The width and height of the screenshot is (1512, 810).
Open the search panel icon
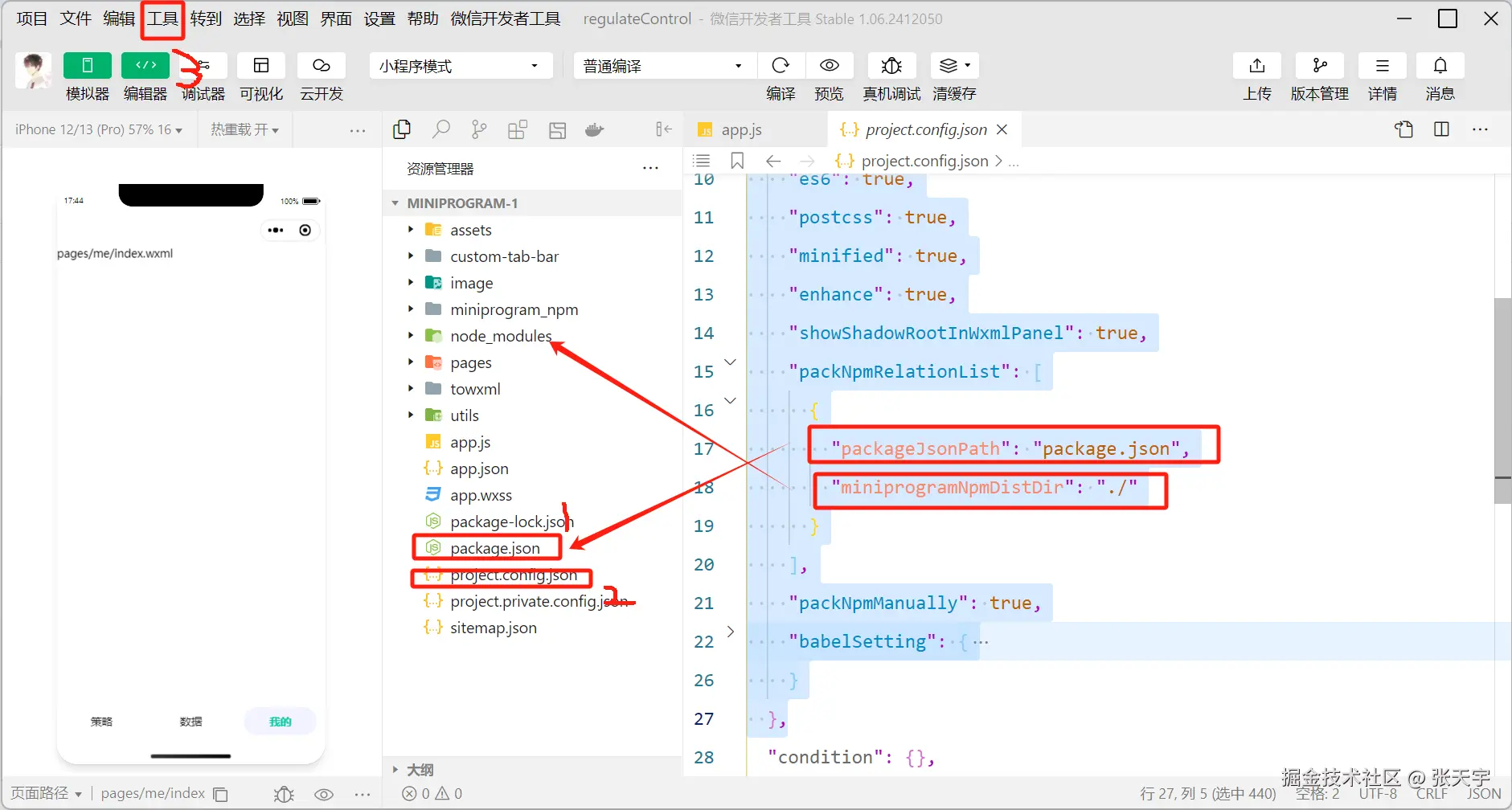coord(440,129)
